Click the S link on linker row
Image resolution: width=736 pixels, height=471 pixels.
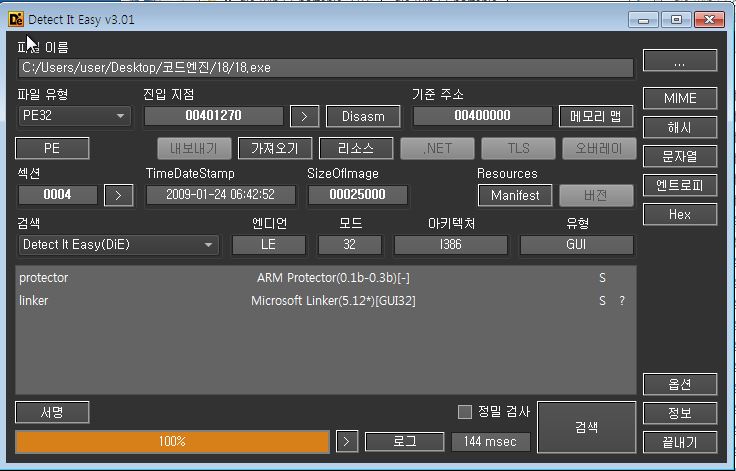602,301
